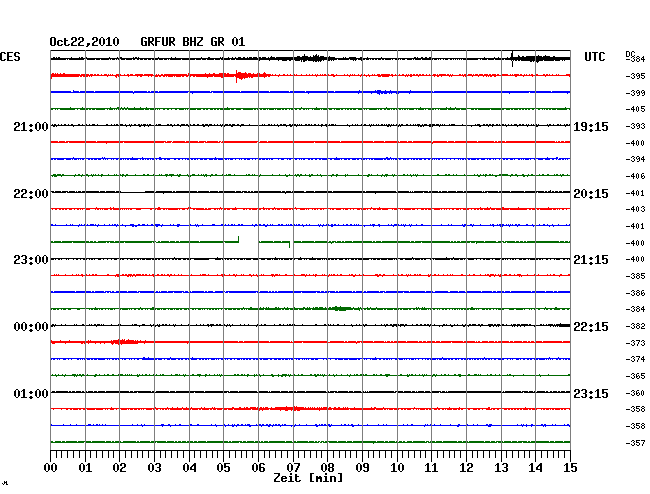Screen dimensions: 650x494
Task: Select the 01:00 local time label
Action: [31, 394]
